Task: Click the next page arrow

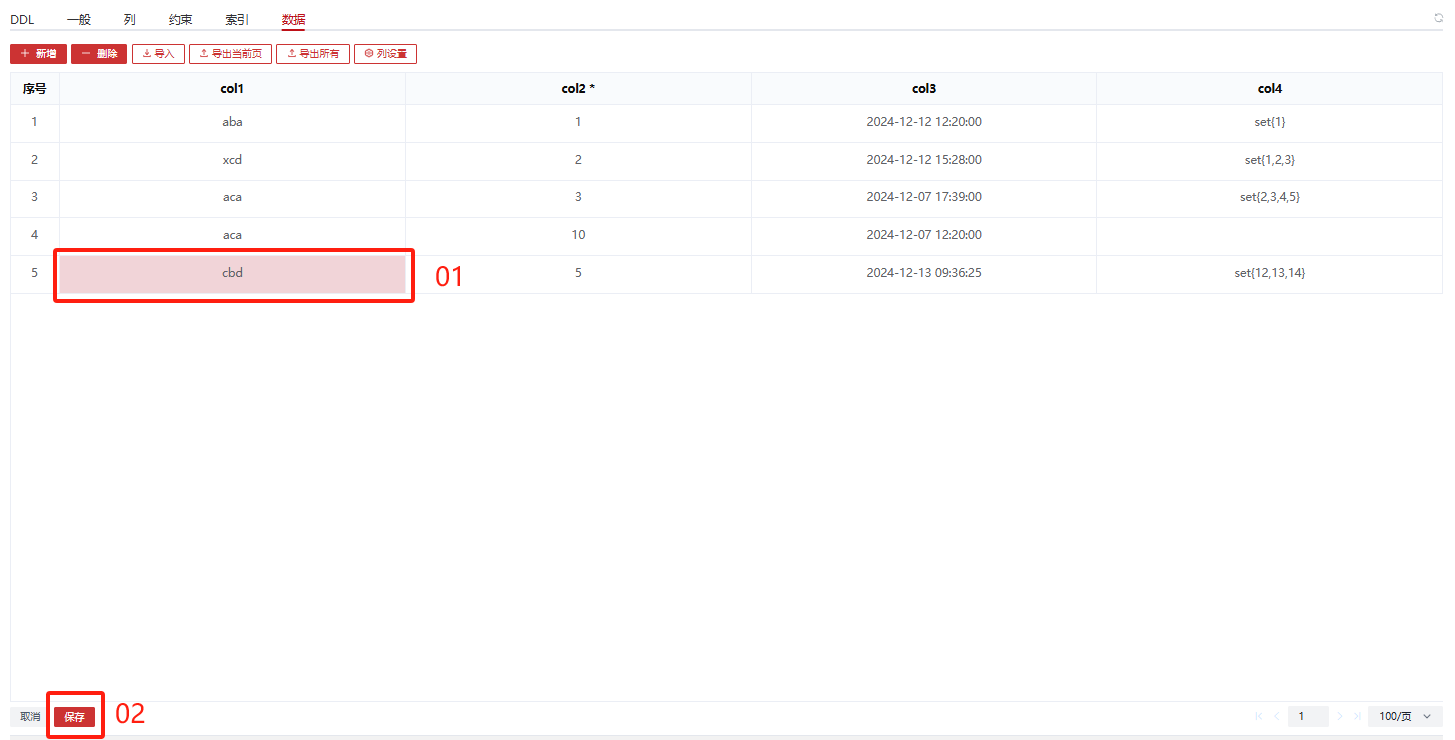Action: pos(1340,716)
